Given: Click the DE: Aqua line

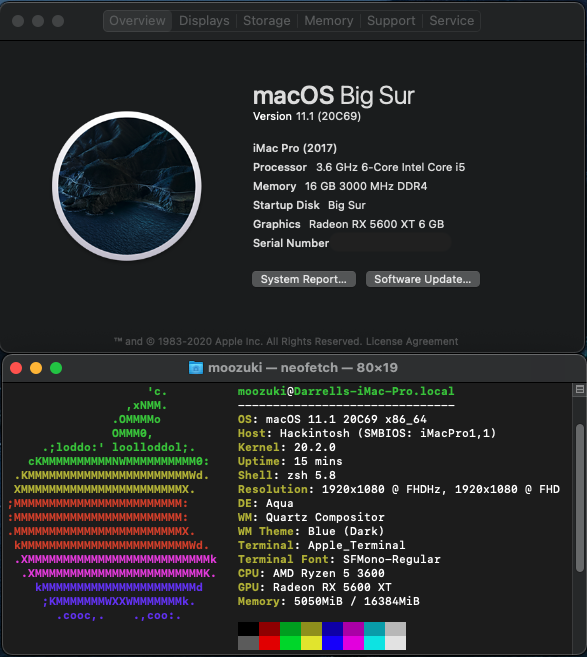Looking at the screenshot, I should point(266,503).
